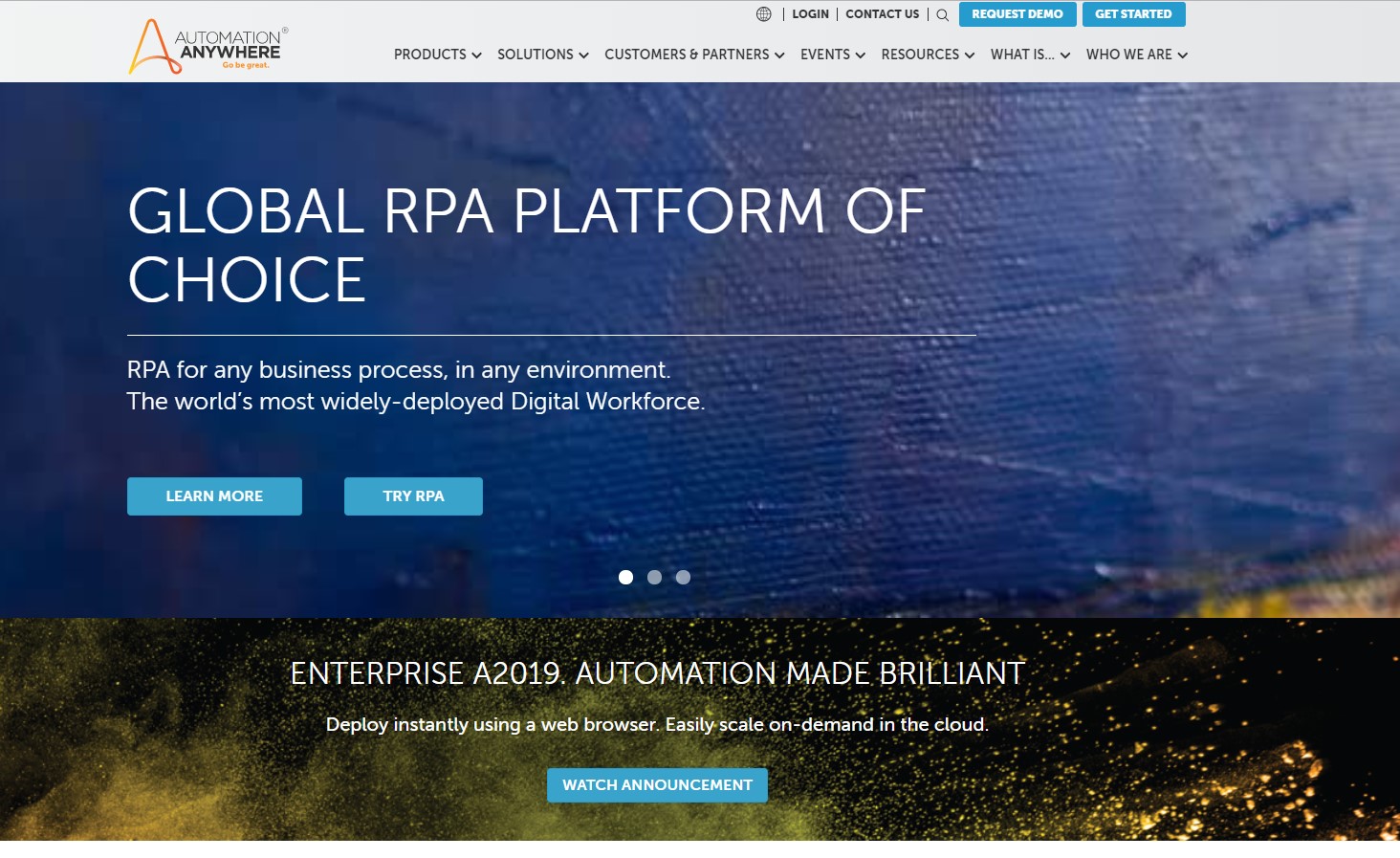This screenshot has height=858, width=1400.
Task: Select the third carousel slide dot
Action: coord(683,577)
